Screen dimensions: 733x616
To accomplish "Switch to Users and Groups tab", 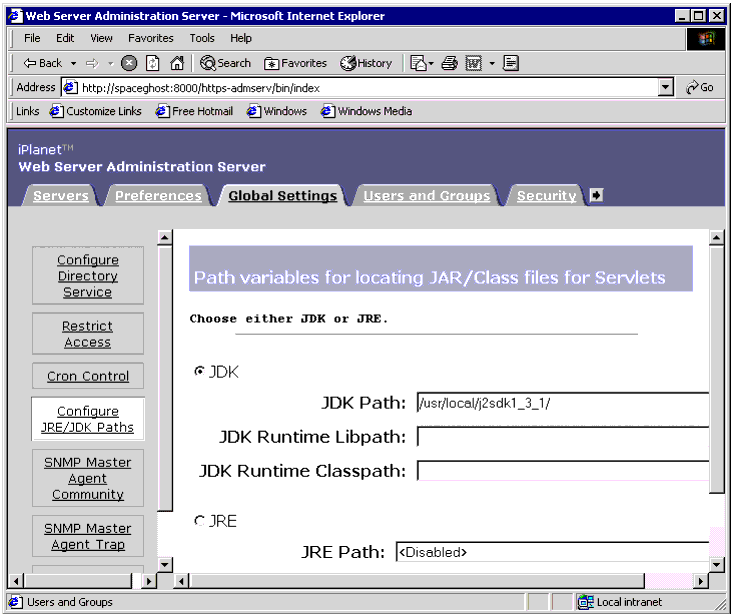I will pos(427,195).
